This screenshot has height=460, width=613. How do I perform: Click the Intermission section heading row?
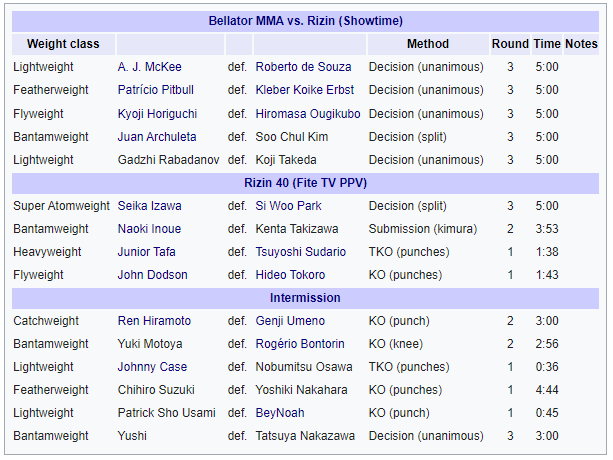tap(305, 298)
